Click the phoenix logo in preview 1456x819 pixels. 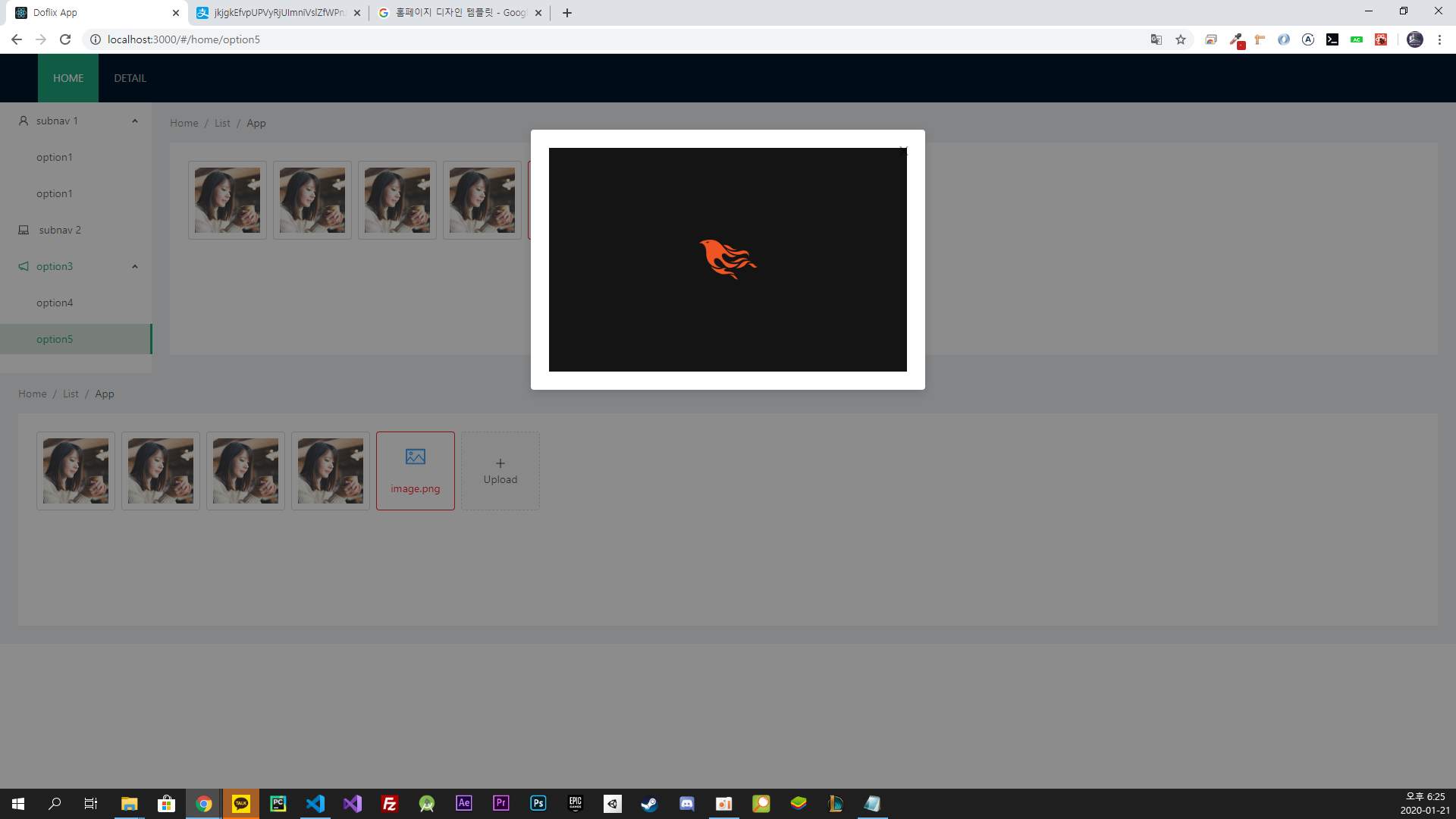(x=727, y=259)
